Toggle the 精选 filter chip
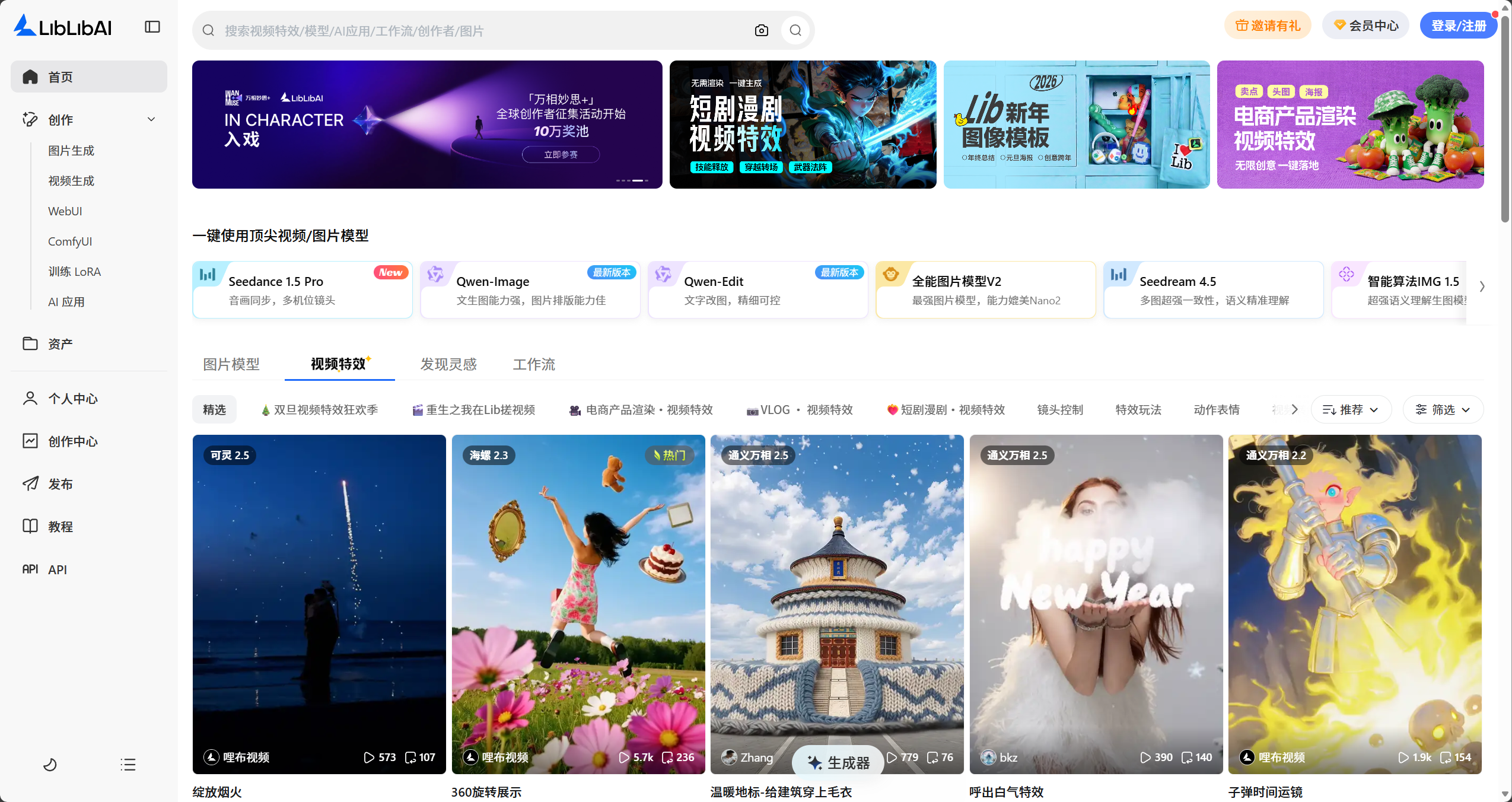The height and width of the screenshot is (802, 1512). [214, 409]
